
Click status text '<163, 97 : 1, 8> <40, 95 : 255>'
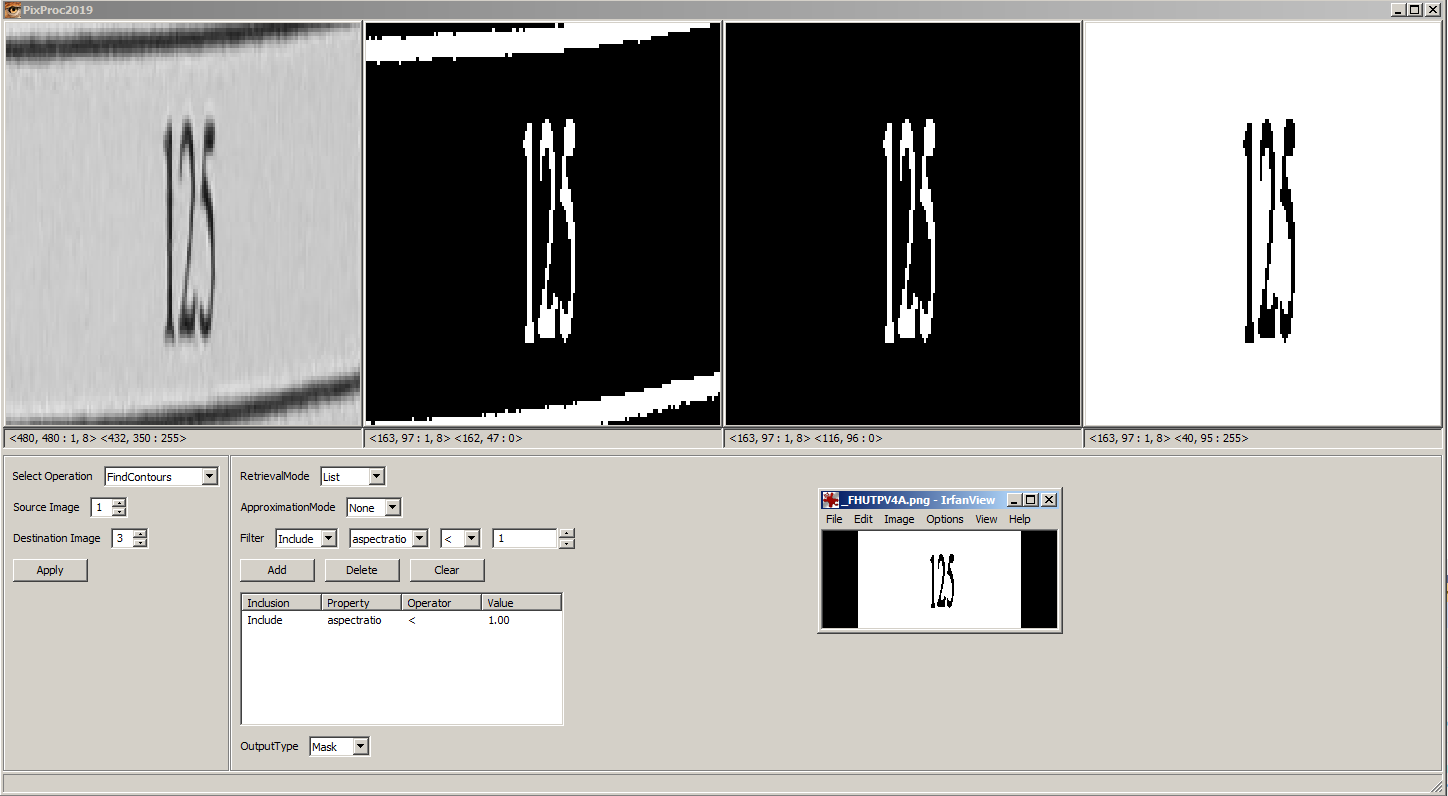click(1169, 438)
